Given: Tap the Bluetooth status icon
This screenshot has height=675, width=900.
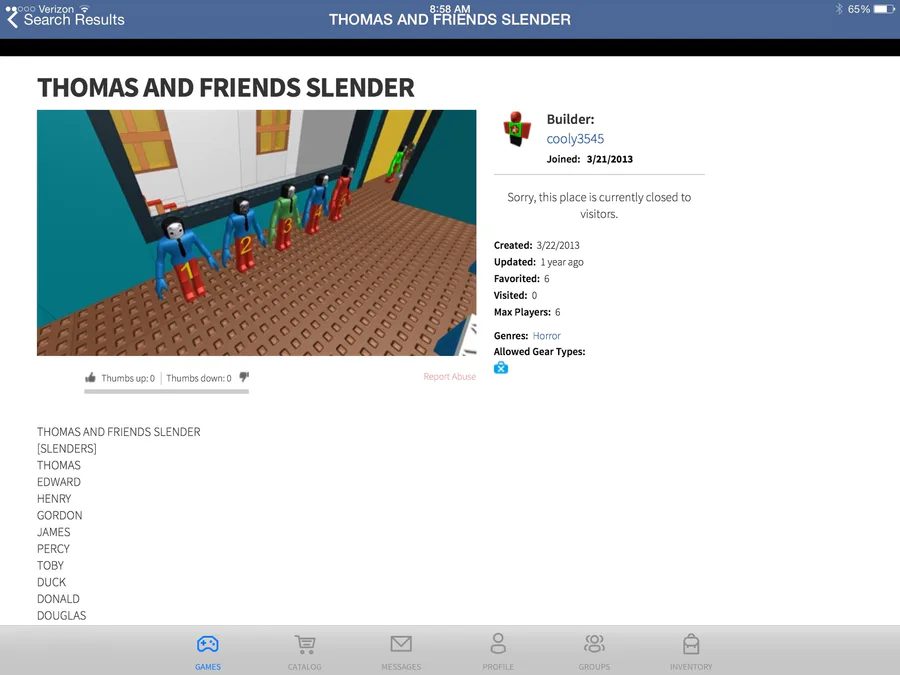Looking at the screenshot, I should [839, 9].
